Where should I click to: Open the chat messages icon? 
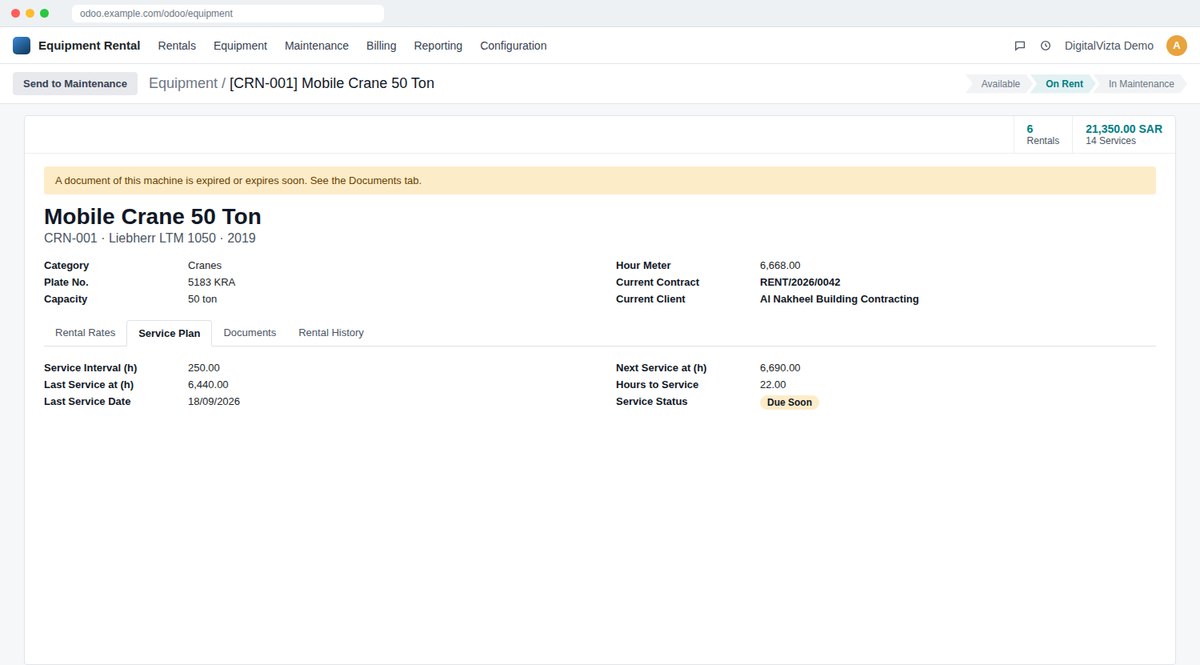point(1020,46)
